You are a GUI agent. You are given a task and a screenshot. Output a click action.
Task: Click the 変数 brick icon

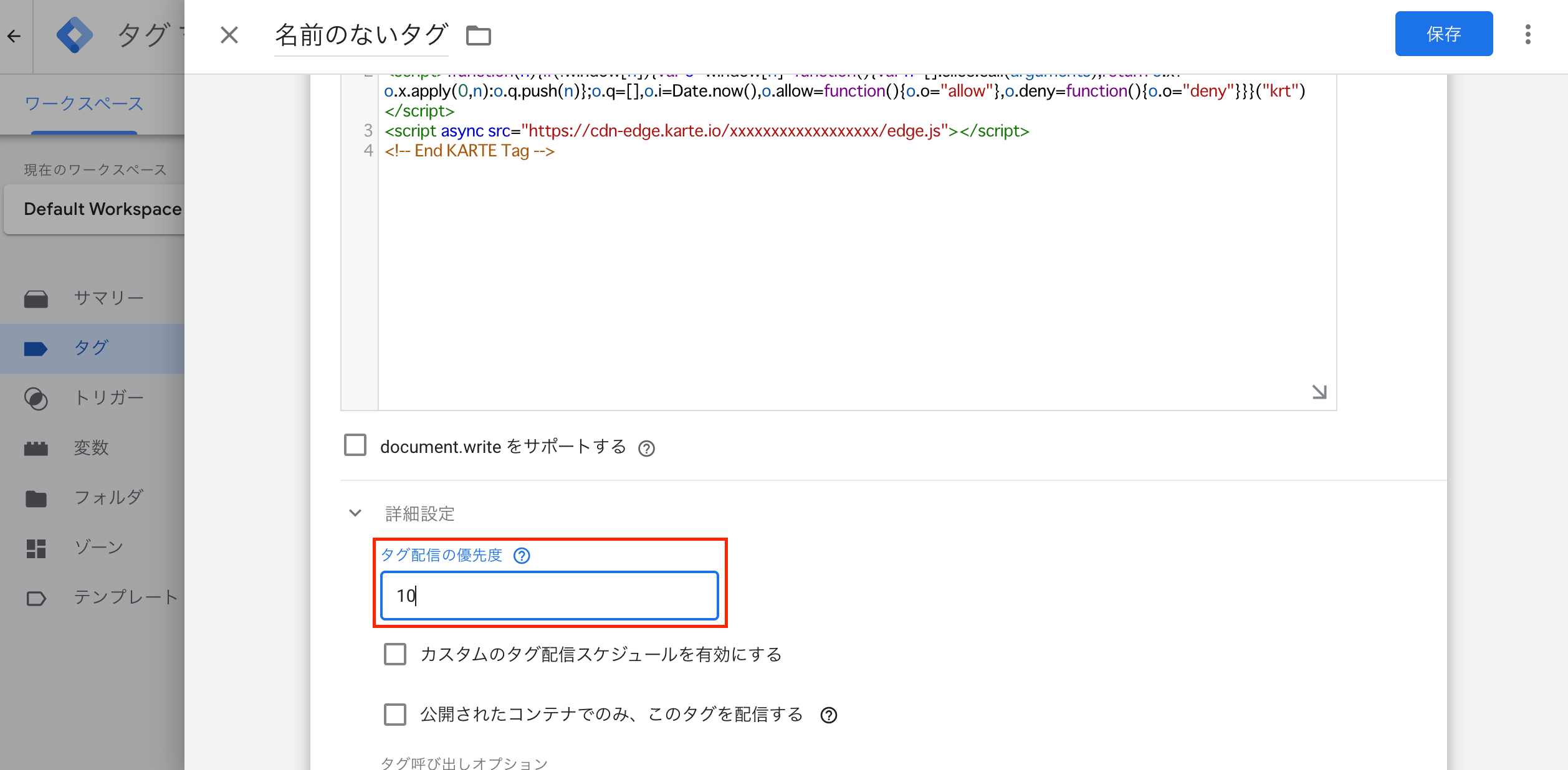pos(36,449)
